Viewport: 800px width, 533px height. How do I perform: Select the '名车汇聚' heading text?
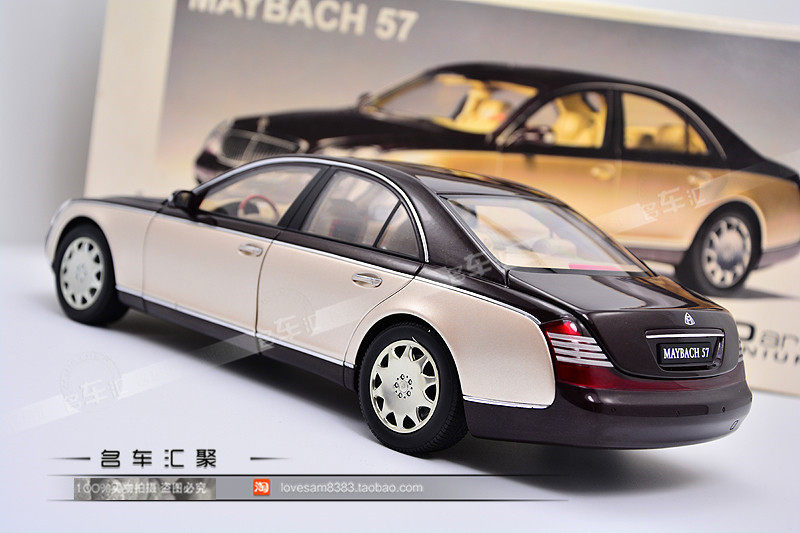pos(159,458)
